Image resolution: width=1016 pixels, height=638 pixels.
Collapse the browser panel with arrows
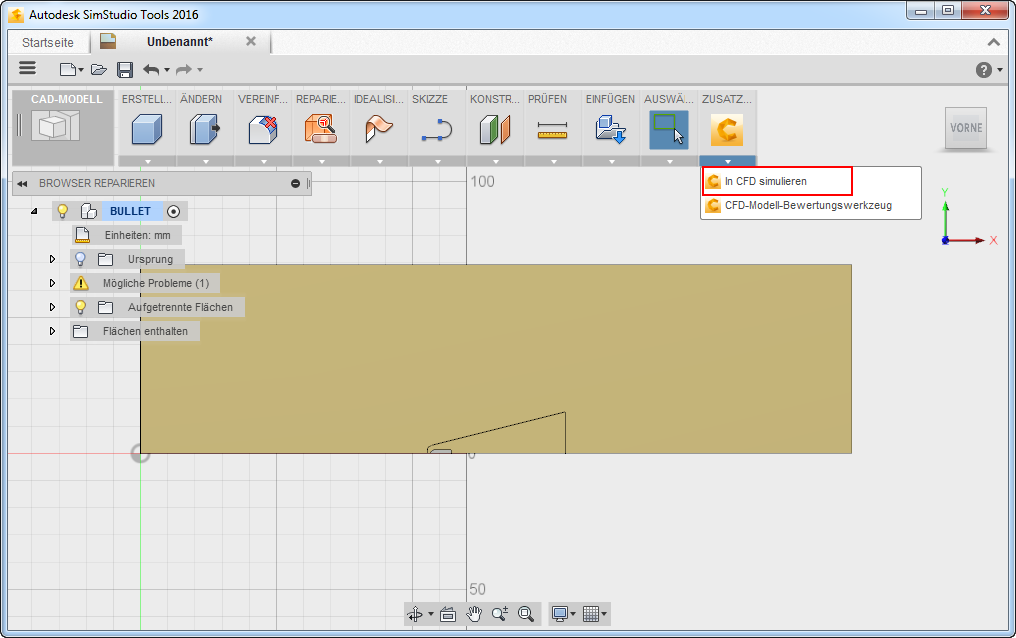click(x=23, y=184)
